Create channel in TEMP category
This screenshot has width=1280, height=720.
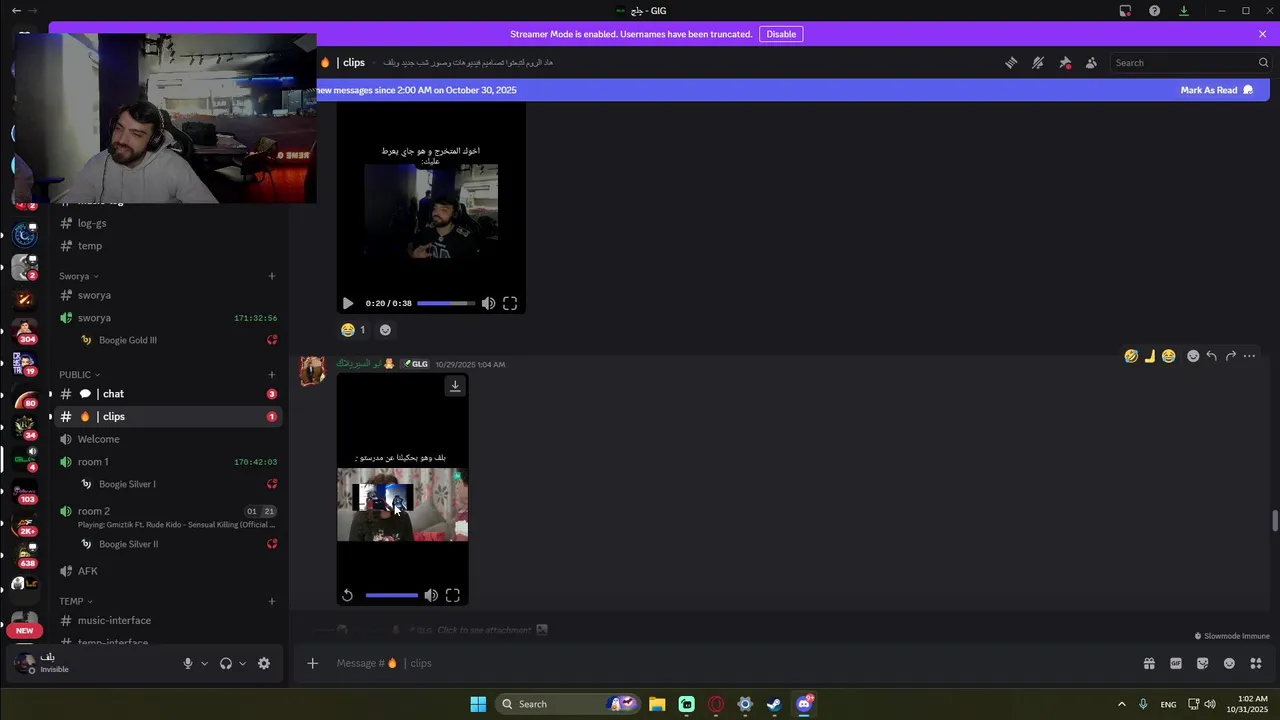pyautogui.click(x=272, y=601)
